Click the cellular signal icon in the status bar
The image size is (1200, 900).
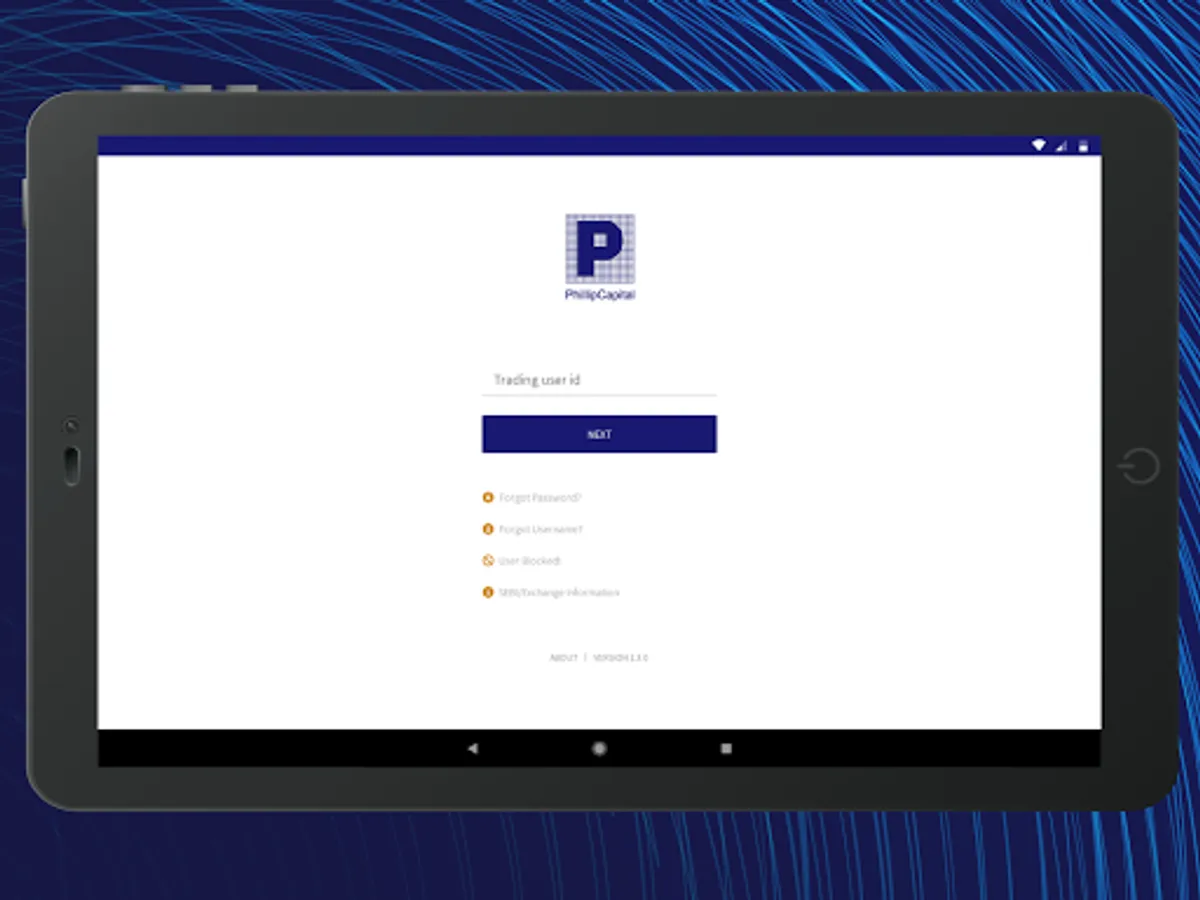click(x=1061, y=146)
